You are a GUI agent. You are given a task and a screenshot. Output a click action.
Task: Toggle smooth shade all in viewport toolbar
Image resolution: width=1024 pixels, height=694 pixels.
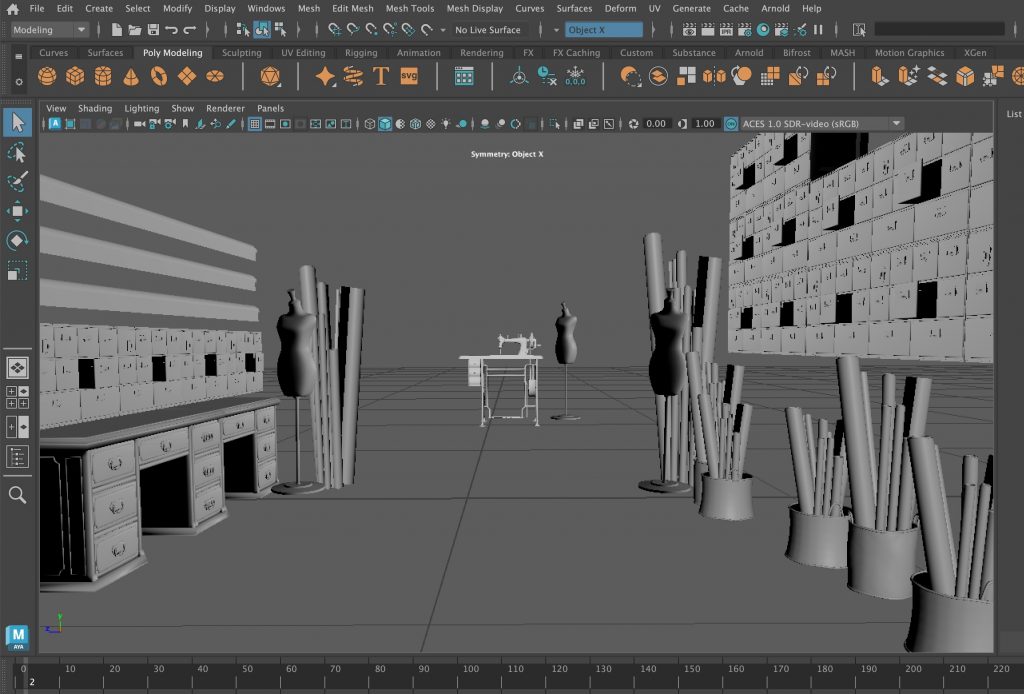click(385, 124)
